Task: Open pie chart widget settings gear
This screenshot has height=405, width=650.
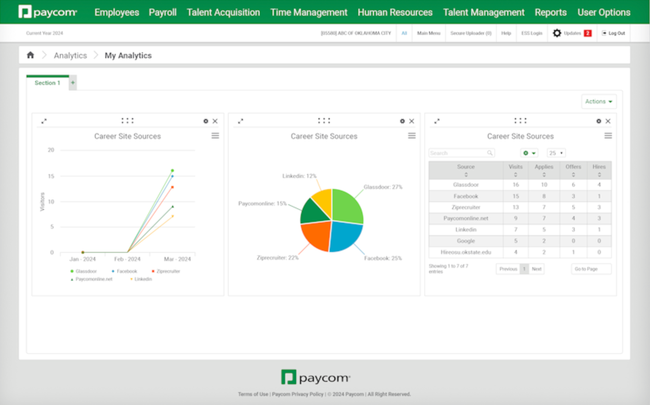Action: pos(402,121)
